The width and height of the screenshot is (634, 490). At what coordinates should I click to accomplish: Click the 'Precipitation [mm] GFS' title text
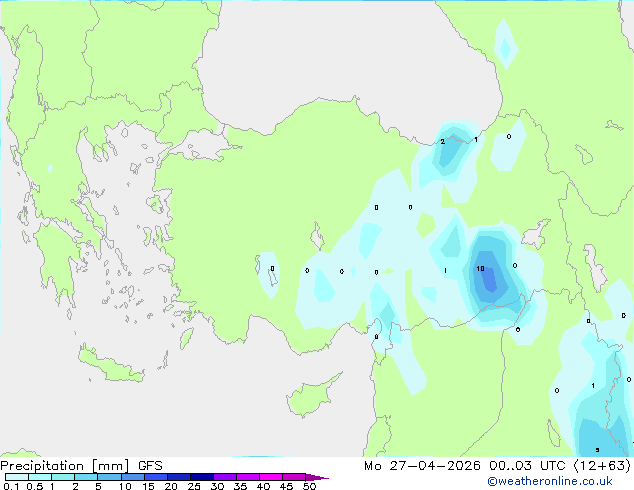pos(81,466)
